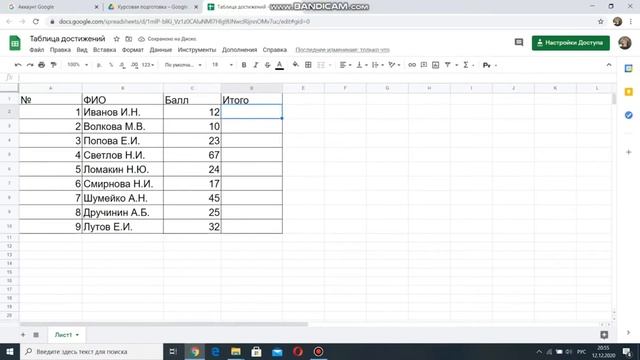Open the Вставка menu
The height and width of the screenshot is (360, 640).
(104, 50)
